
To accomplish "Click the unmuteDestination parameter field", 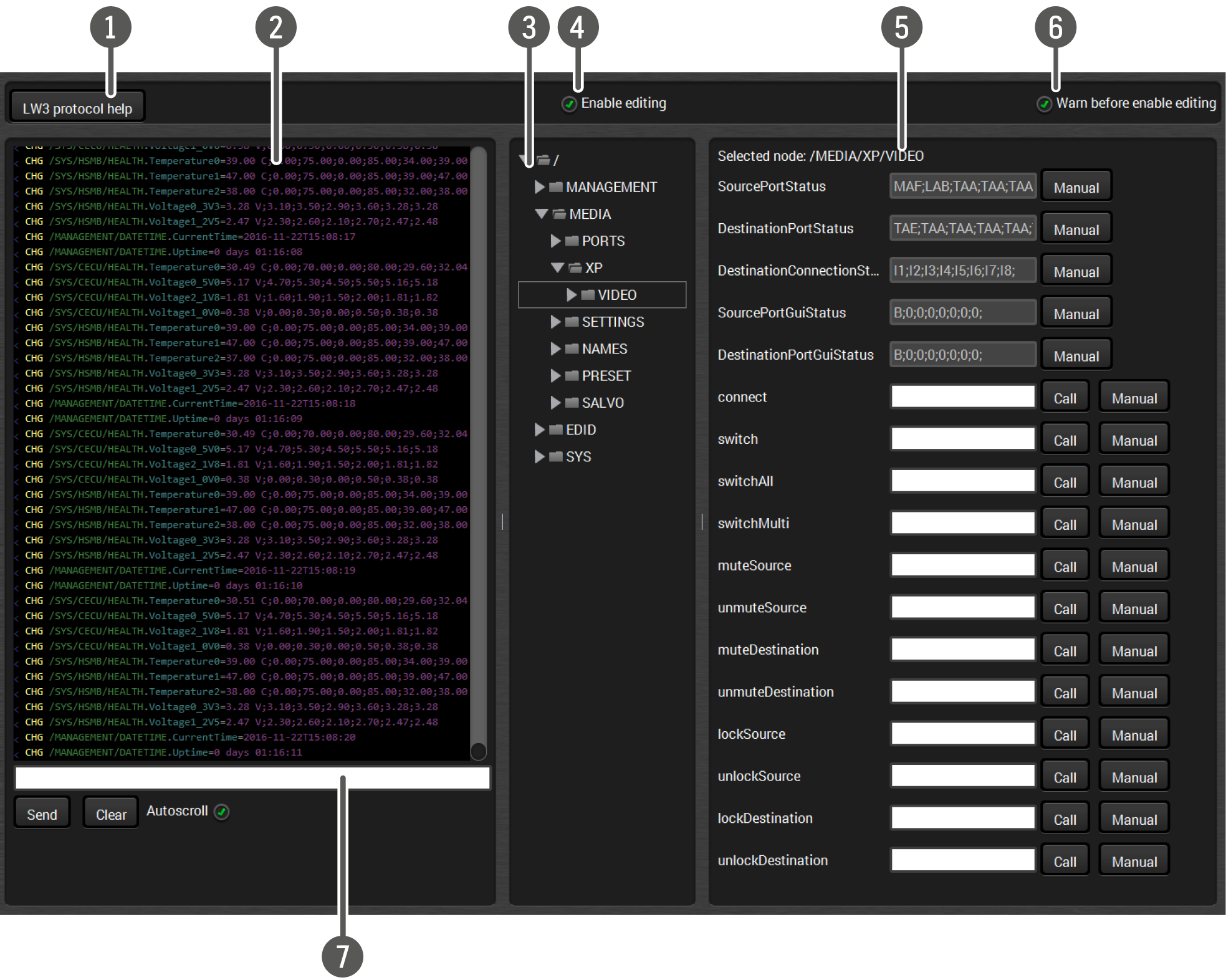I will click(963, 691).
